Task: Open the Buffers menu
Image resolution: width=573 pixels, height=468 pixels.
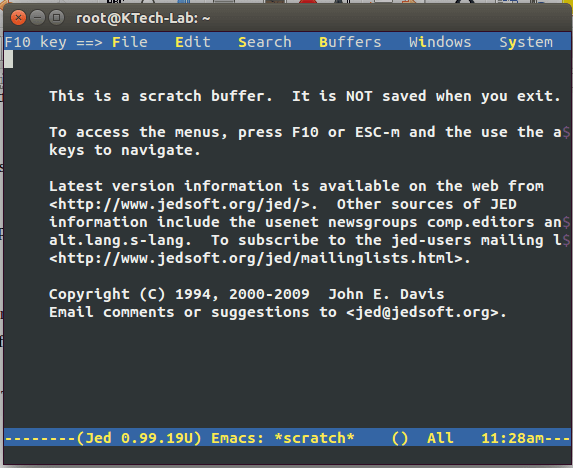Action: [350, 42]
